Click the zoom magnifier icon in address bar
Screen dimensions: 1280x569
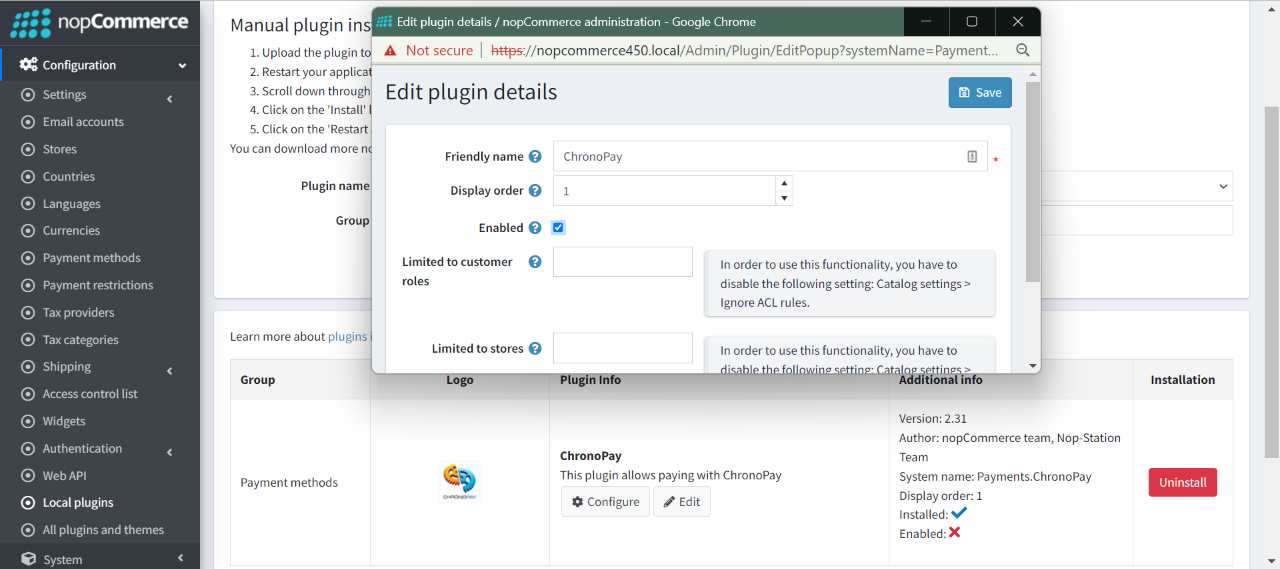click(x=1022, y=50)
